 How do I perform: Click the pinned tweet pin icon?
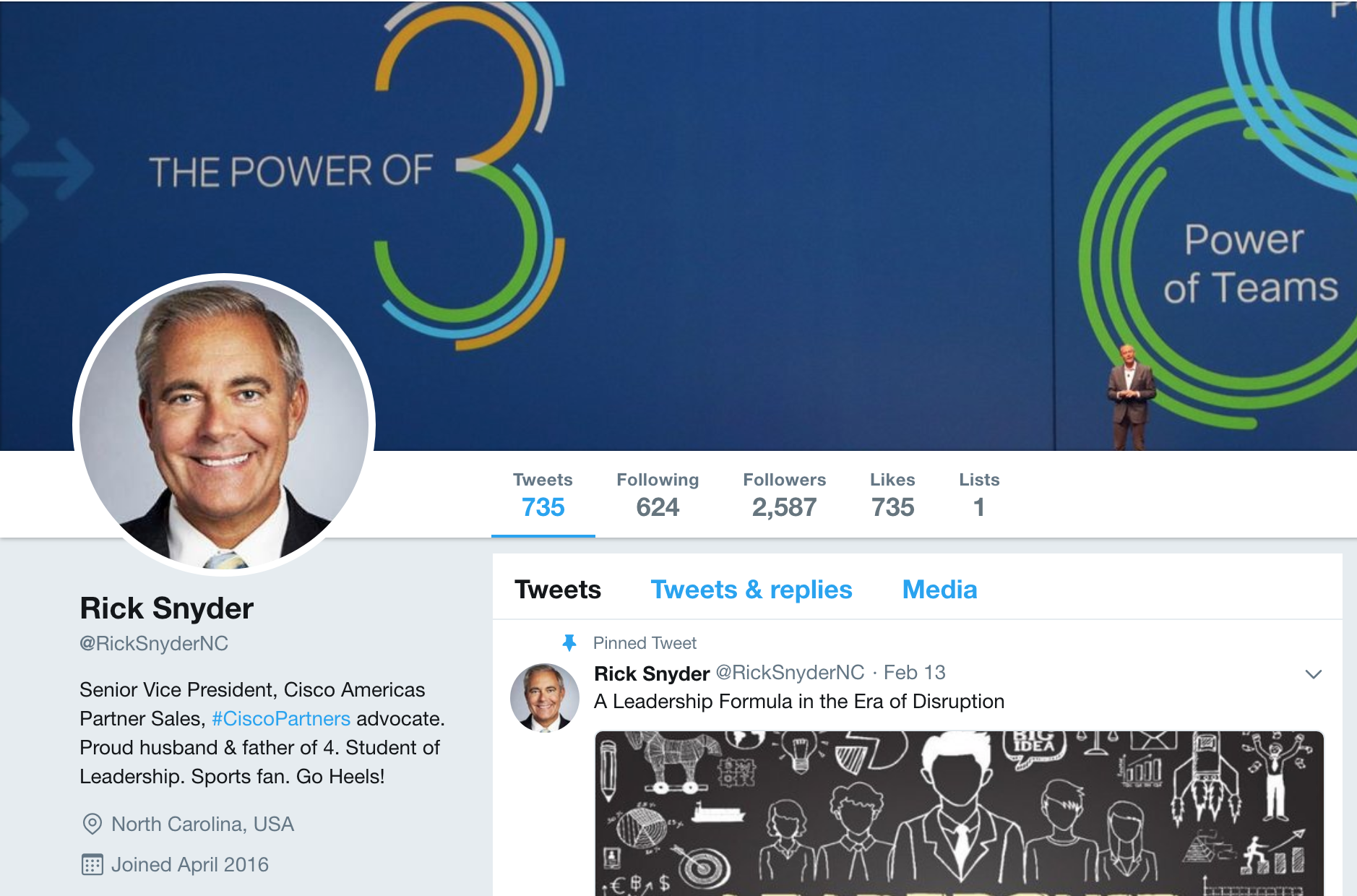coord(569,642)
